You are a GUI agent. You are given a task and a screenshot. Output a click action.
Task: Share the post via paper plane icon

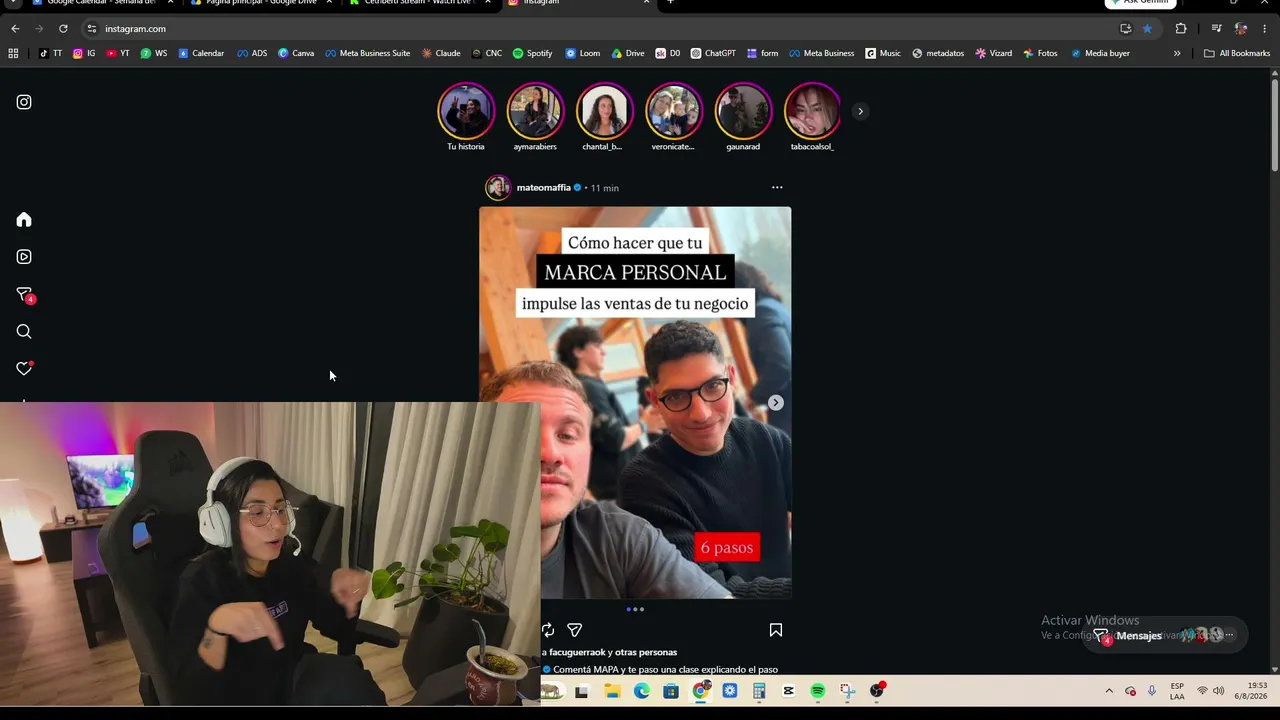point(574,630)
